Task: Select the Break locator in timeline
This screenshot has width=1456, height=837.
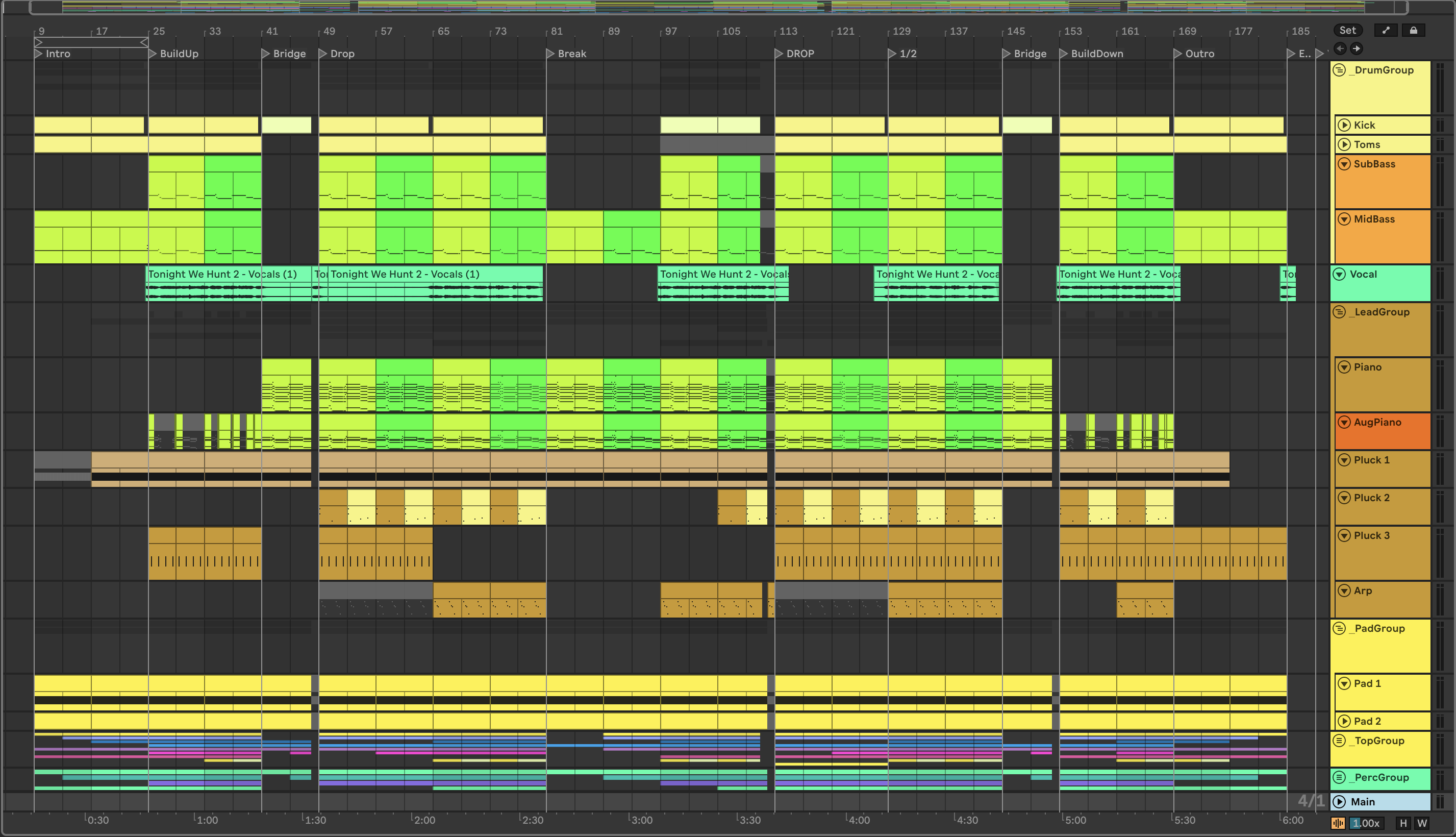Action: (550, 54)
